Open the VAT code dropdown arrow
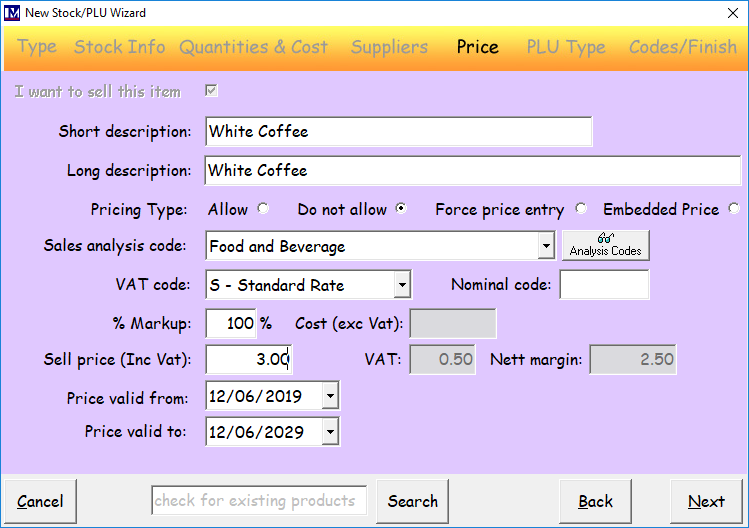Image resolution: width=749 pixels, height=528 pixels. click(402, 285)
